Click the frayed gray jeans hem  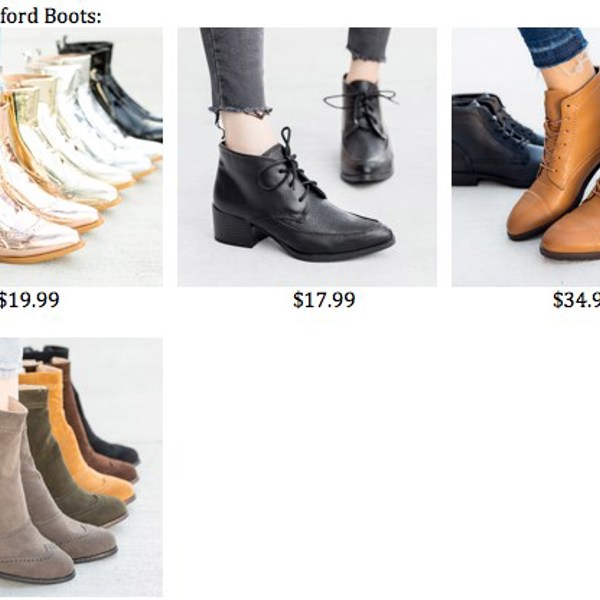(240, 110)
